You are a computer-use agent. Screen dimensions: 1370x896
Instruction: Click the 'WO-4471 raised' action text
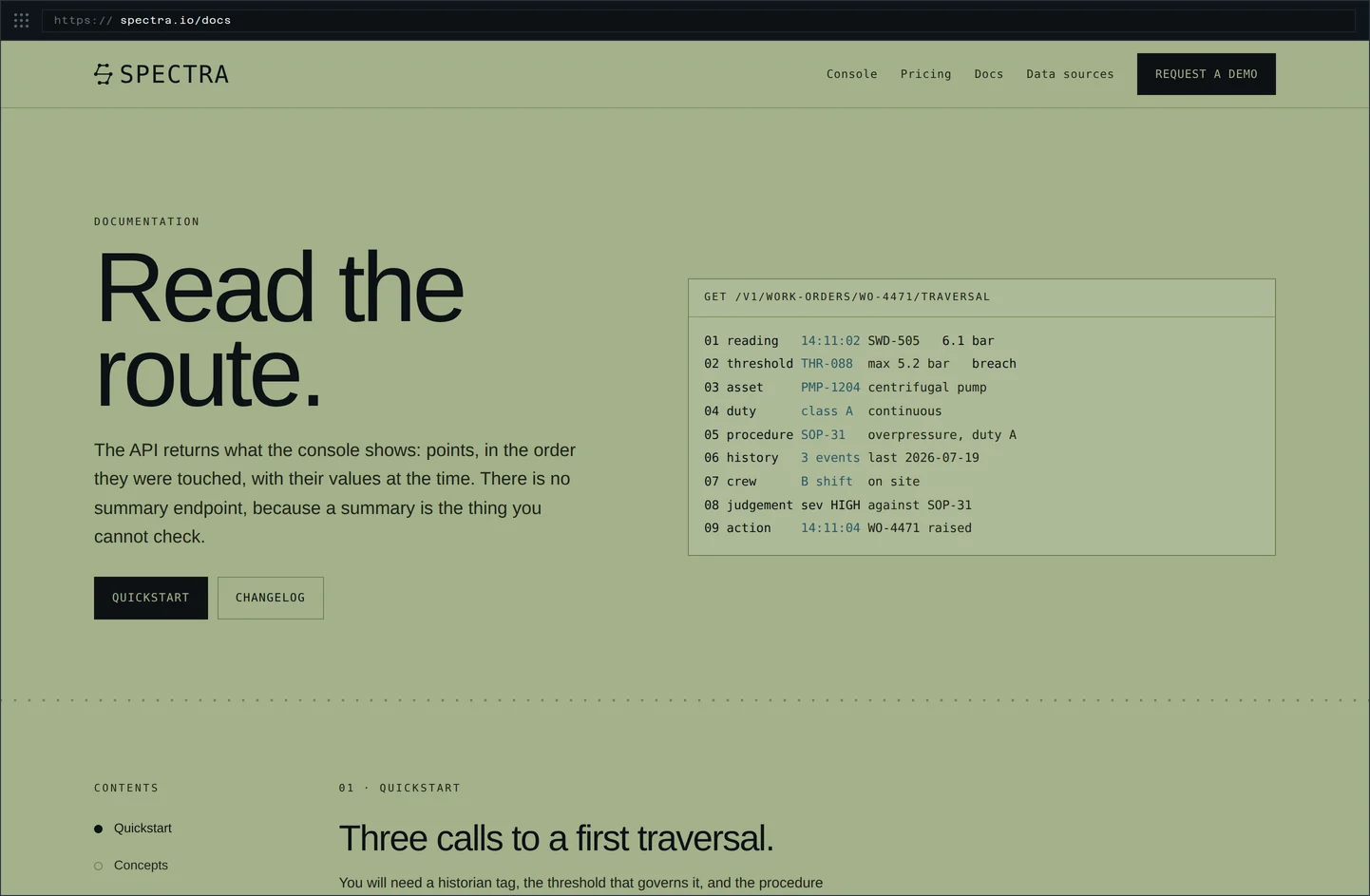(920, 528)
